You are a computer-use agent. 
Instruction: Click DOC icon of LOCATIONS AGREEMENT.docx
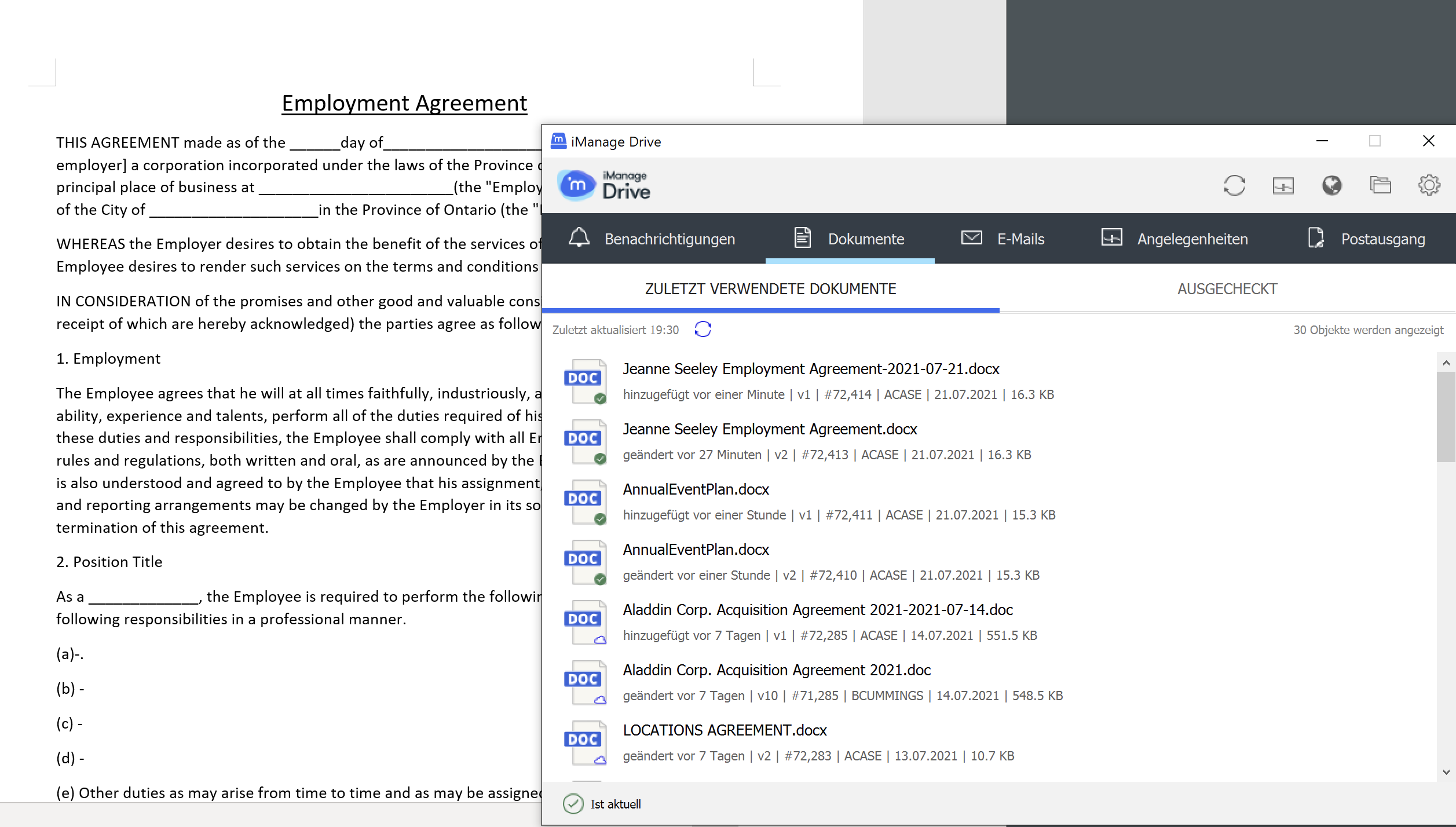tap(586, 743)
